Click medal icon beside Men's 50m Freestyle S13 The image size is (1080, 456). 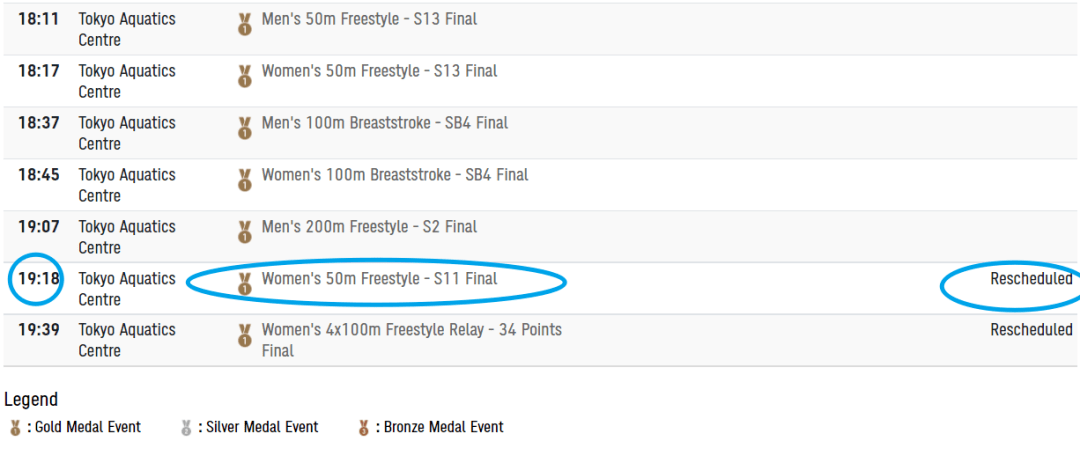(x=244, y=24)
